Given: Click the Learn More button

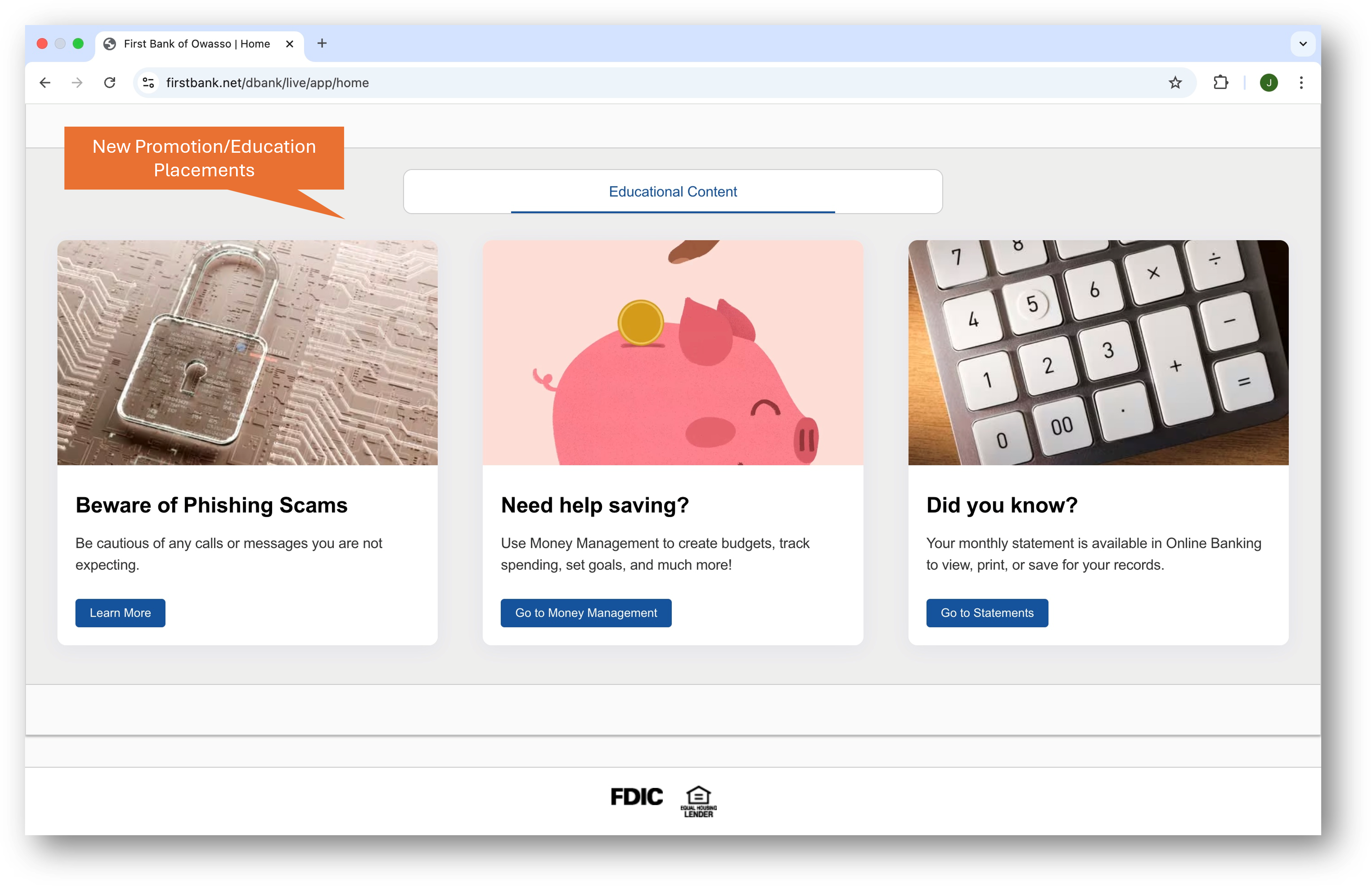Looking at the screenshot, I should (x=120, y=613).
